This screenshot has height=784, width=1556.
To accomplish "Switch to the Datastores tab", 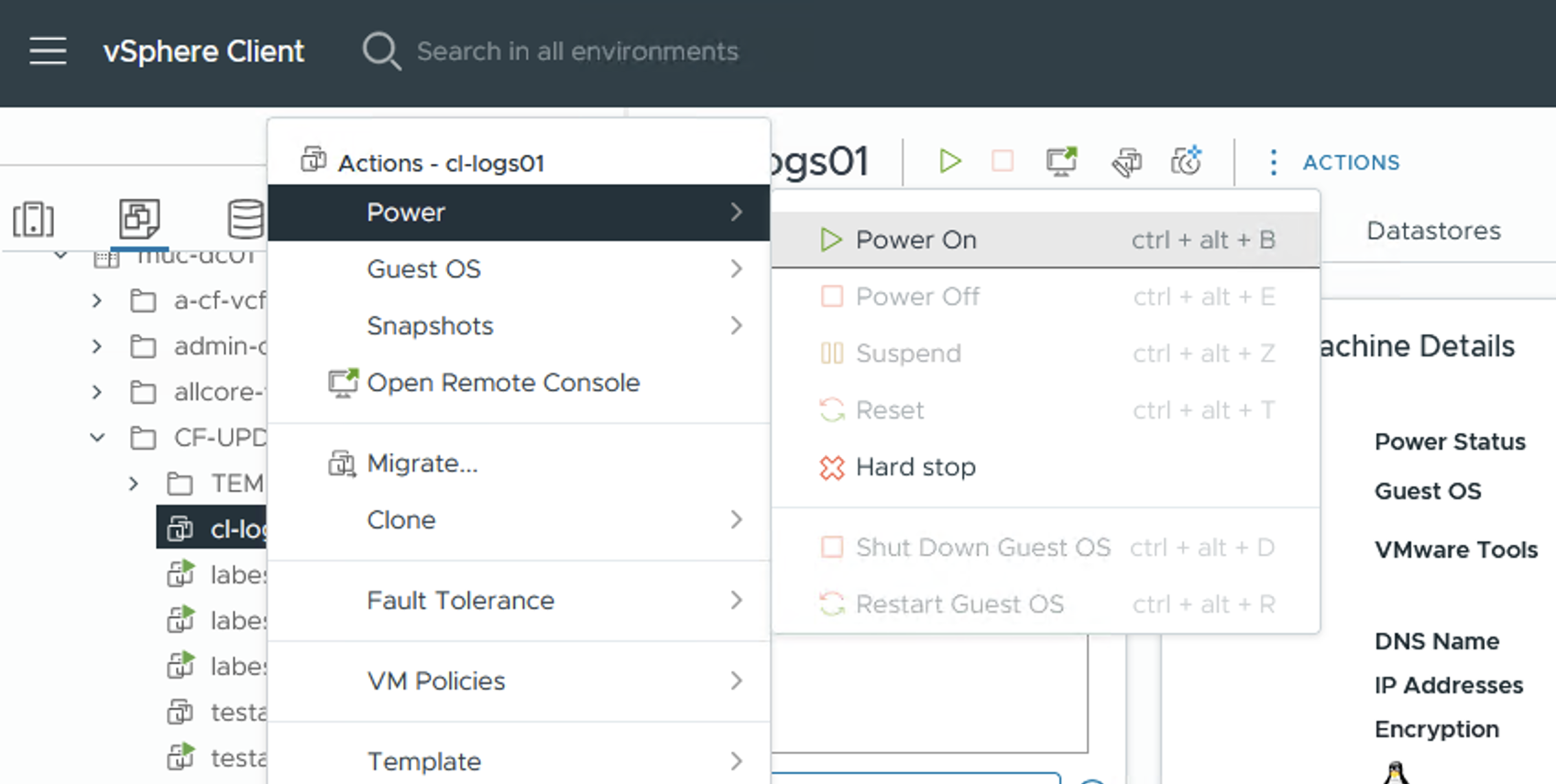I will click(1433, 231).
